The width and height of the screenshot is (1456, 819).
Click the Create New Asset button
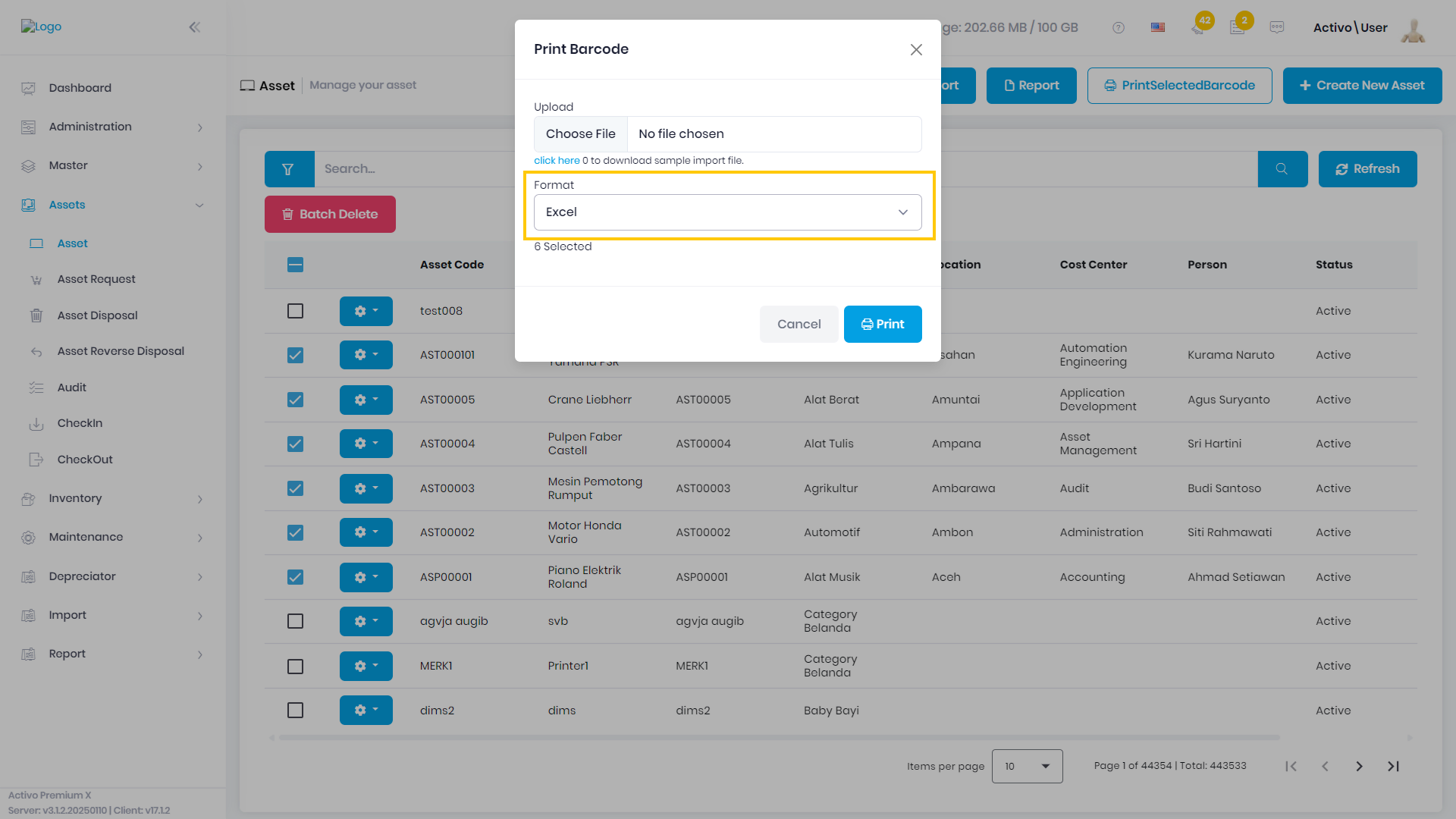[x=1362, y=86]
